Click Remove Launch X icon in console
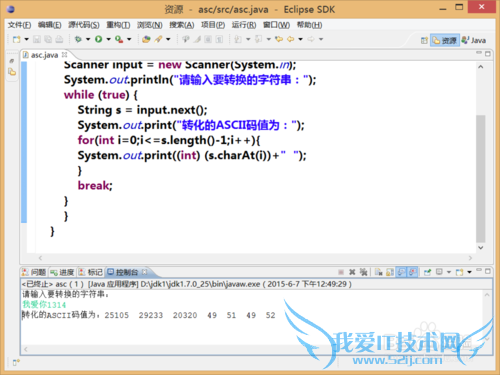Image resolution: width=500 pixels, height=375 pixels. point(352,272)
